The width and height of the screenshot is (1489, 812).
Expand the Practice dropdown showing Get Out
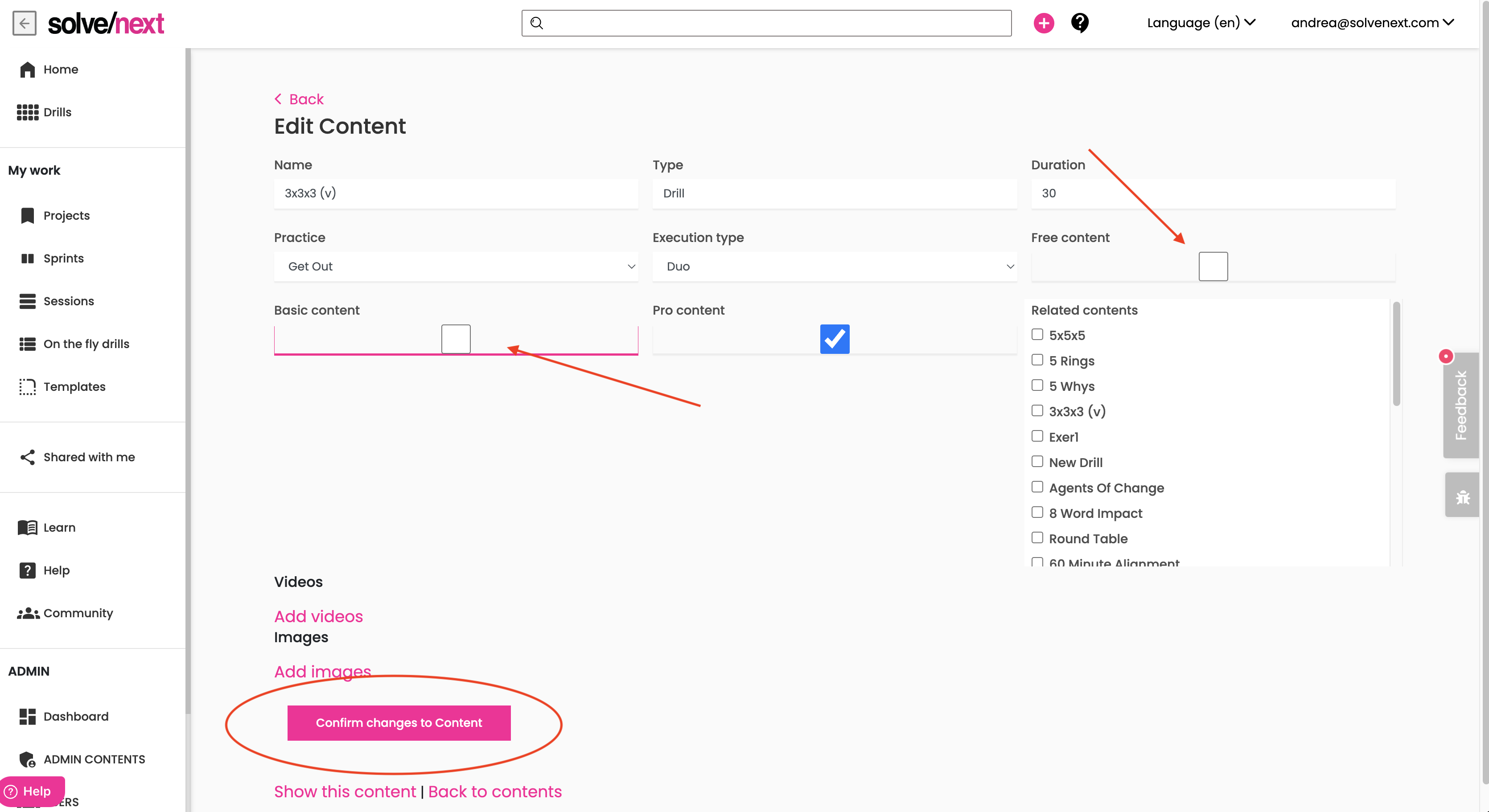(x=456, y=267)
